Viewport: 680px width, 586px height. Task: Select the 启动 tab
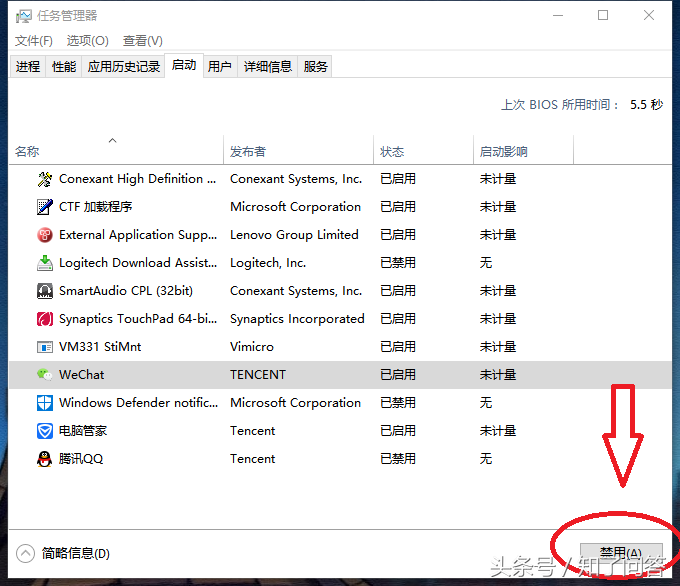(184, 65)
